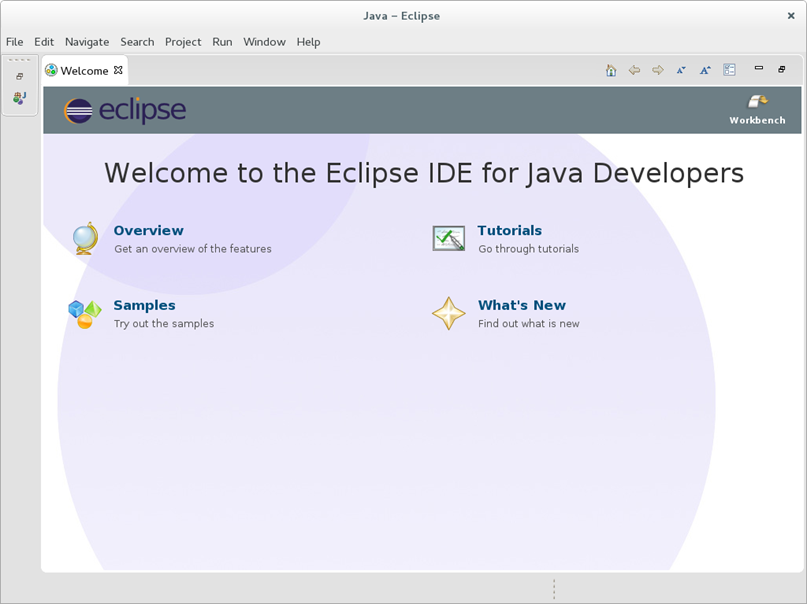807x604 pixels.
Task: Open the Tutorials link
Action: (510, 230)
